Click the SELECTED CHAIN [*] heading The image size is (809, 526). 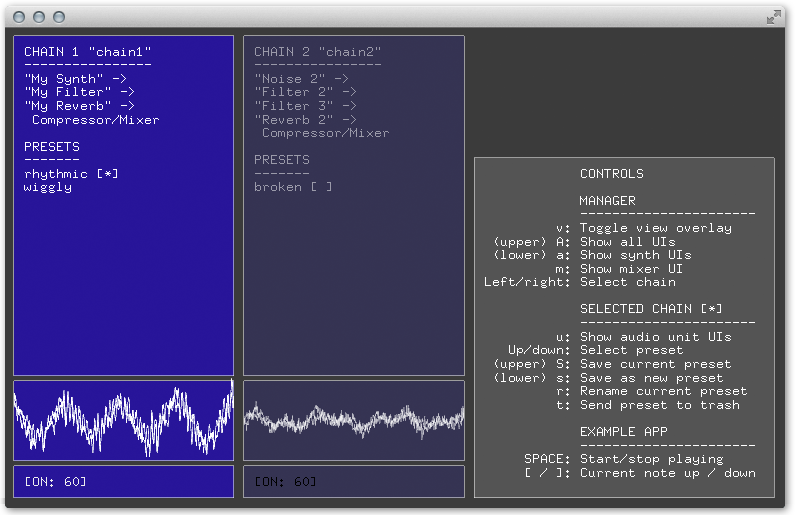tap(651, 309)
